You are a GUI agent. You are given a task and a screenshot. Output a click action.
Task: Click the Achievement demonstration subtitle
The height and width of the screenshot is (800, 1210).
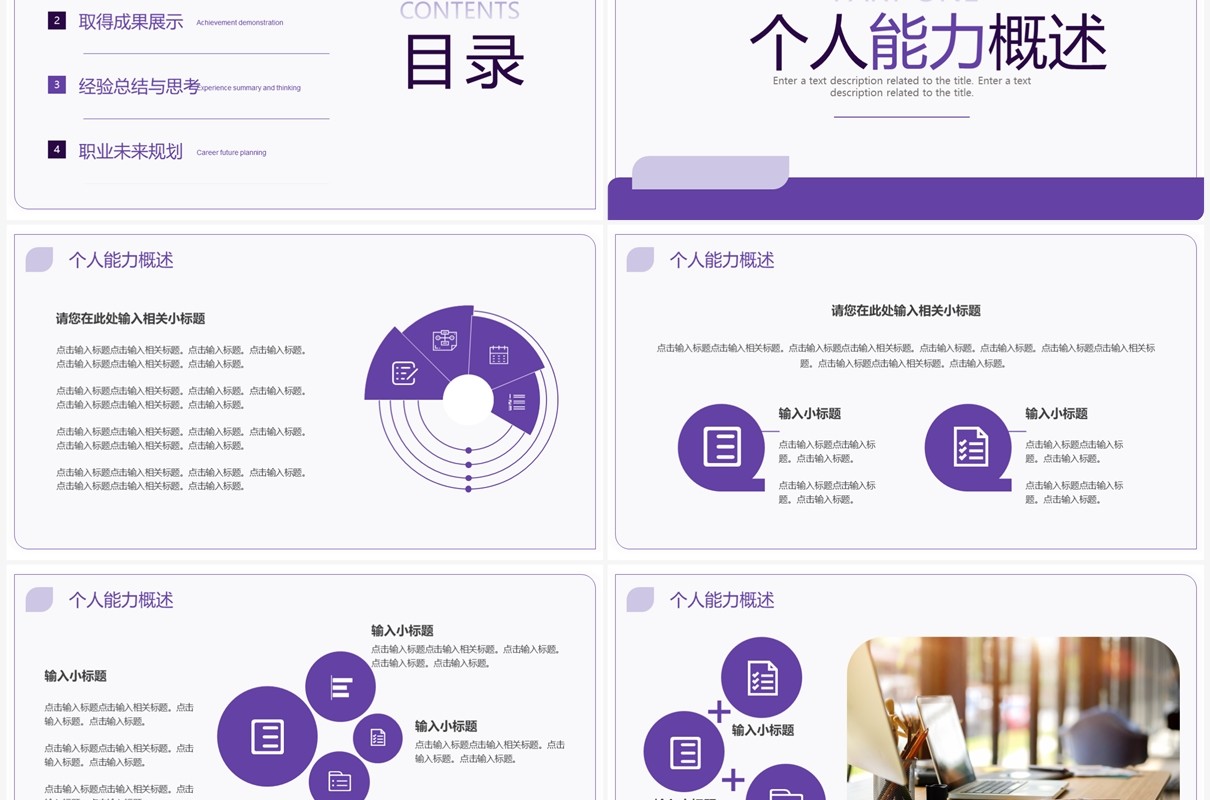coord(240,22)
